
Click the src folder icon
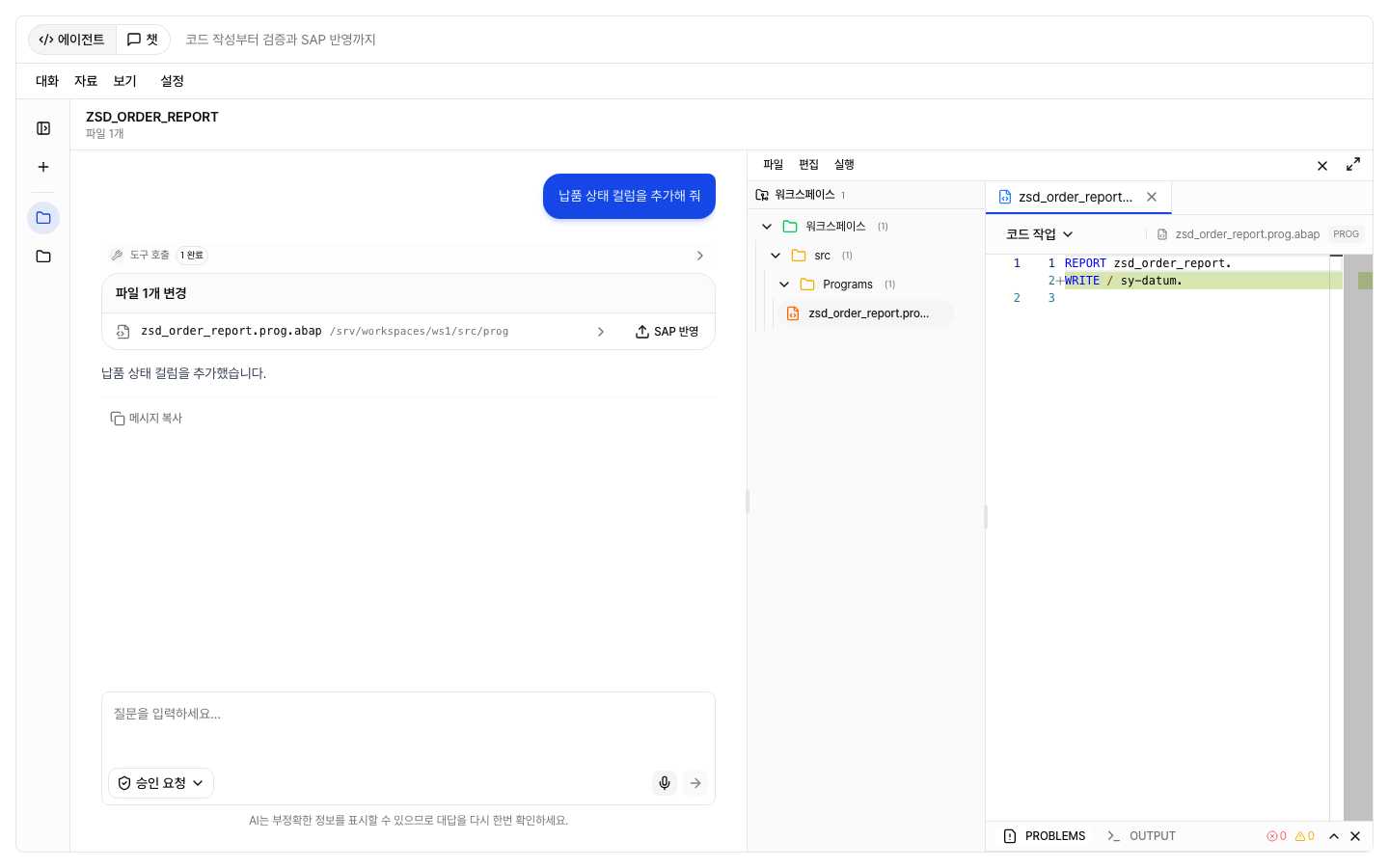click(x=799, y=256)
